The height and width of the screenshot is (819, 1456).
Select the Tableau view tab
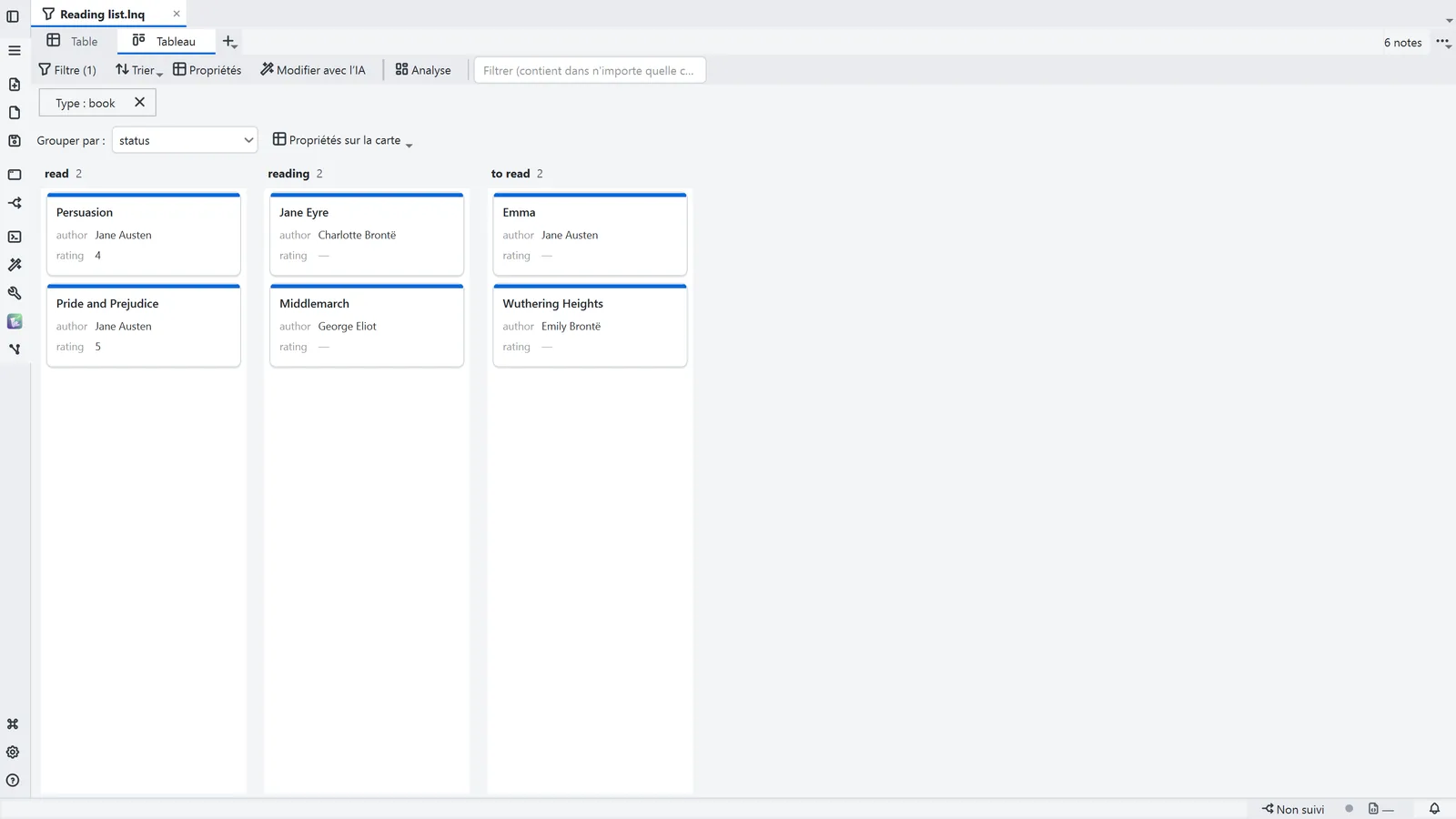165,41
